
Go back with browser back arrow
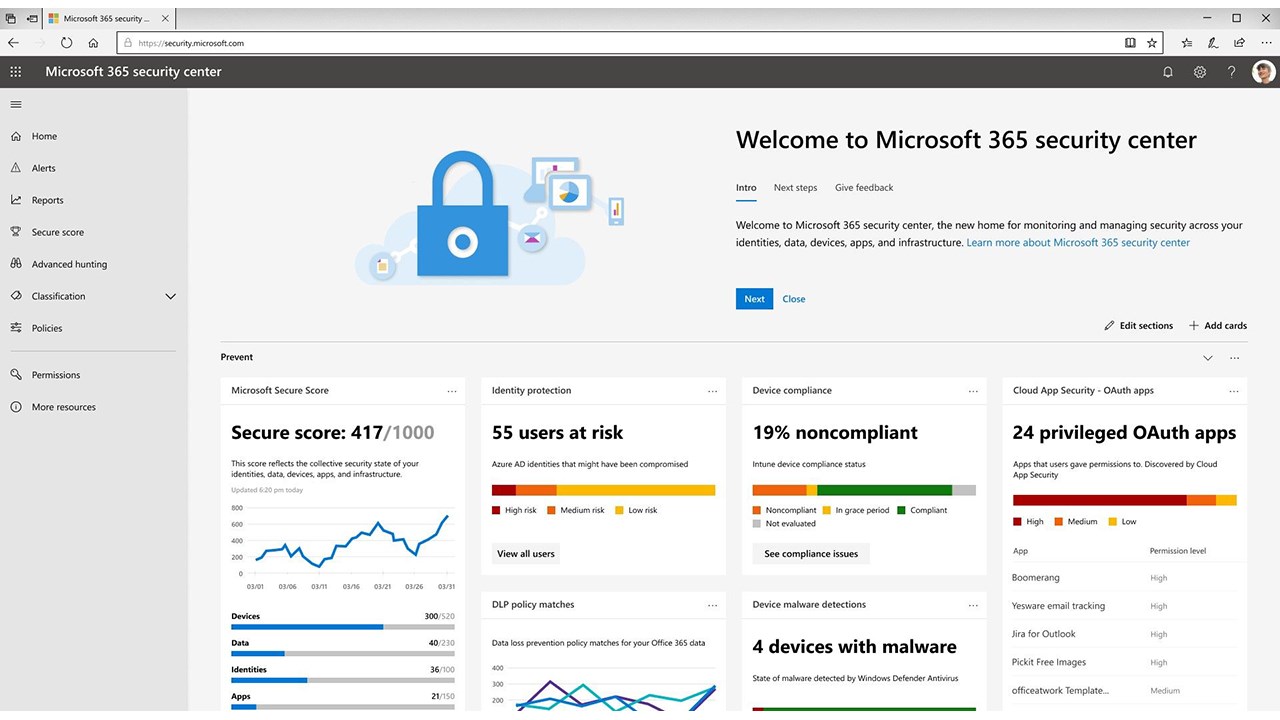[13, 43]
